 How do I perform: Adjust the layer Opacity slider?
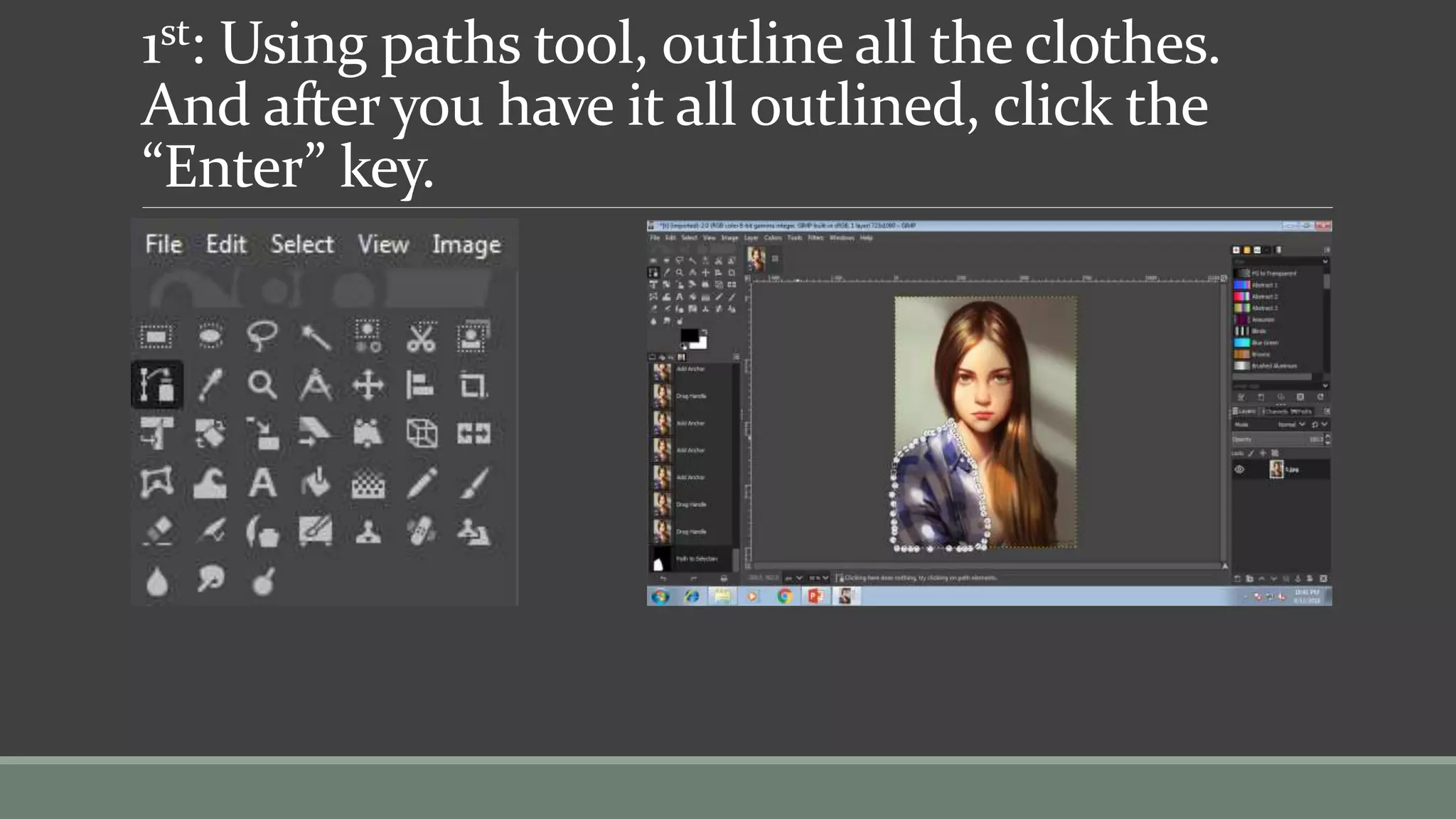(x=1277, y=439)
